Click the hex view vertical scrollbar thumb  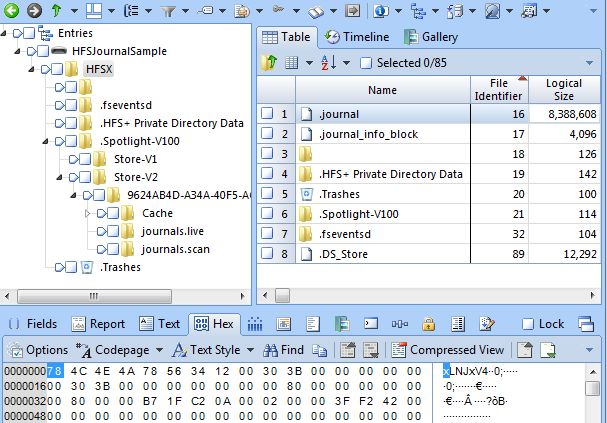click(x=592, y=388)
